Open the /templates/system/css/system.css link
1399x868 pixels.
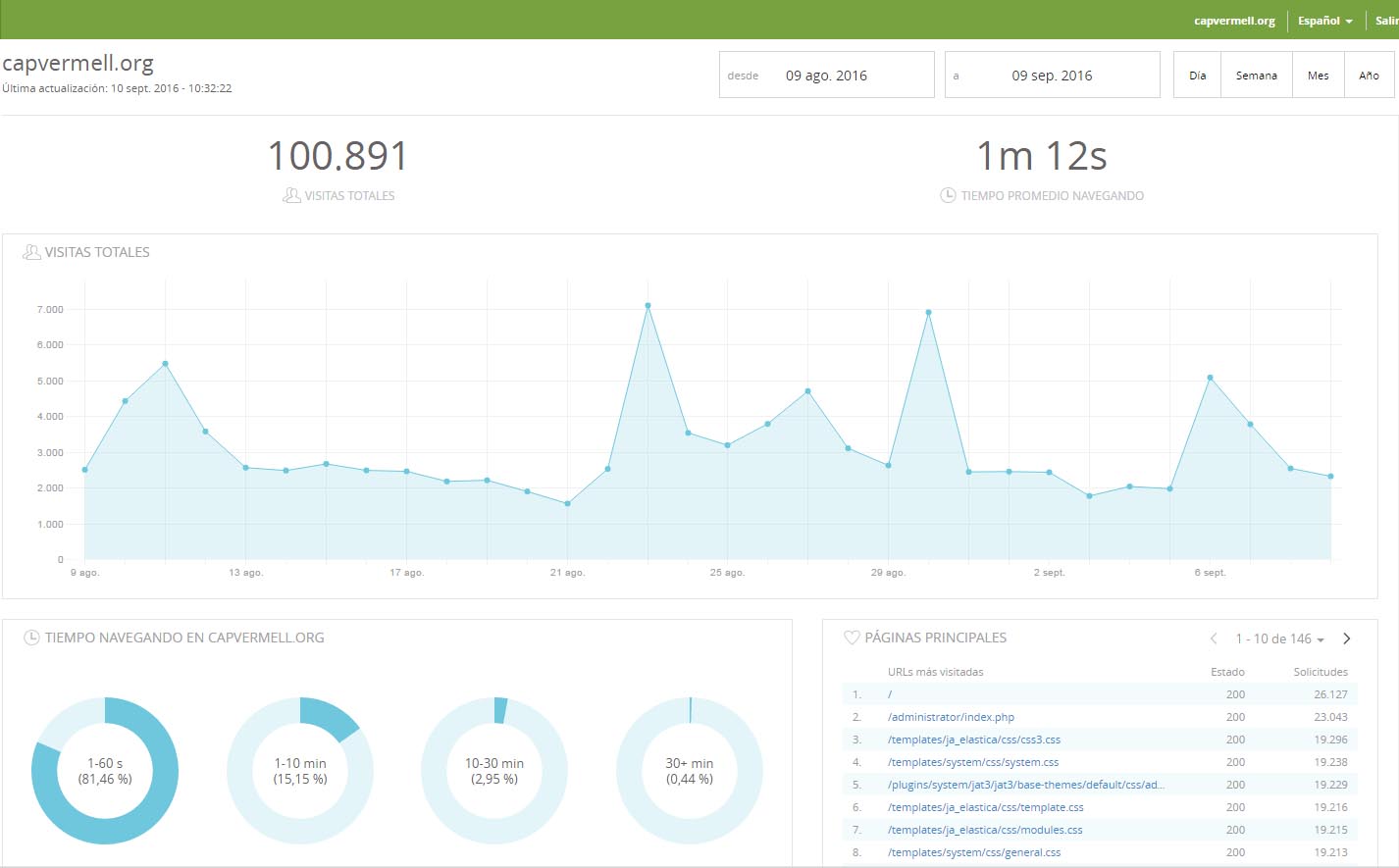point(973,762)
